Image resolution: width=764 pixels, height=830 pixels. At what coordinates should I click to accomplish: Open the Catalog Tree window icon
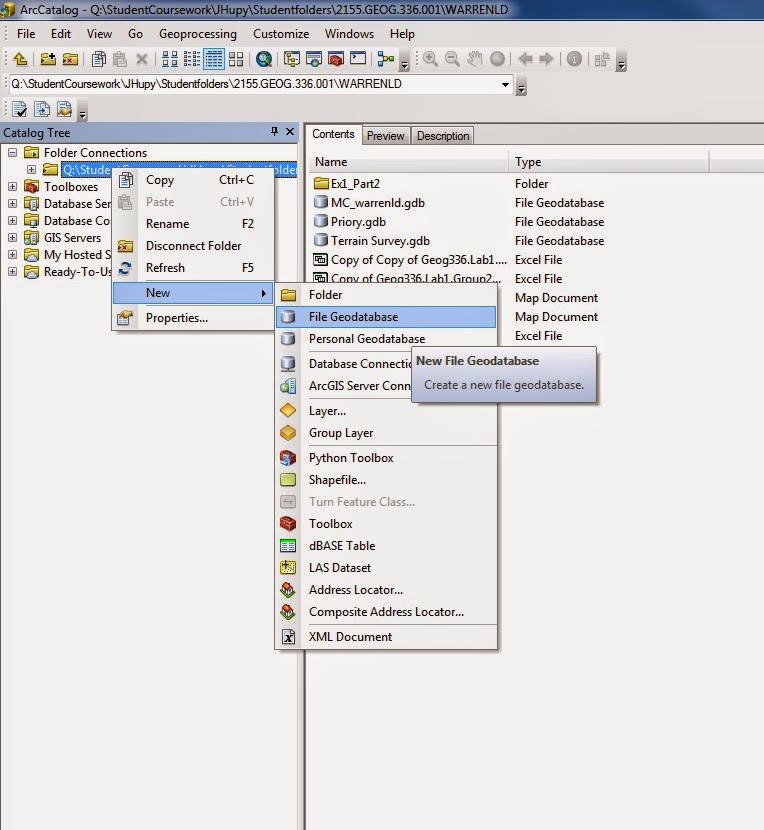[291, 59]
